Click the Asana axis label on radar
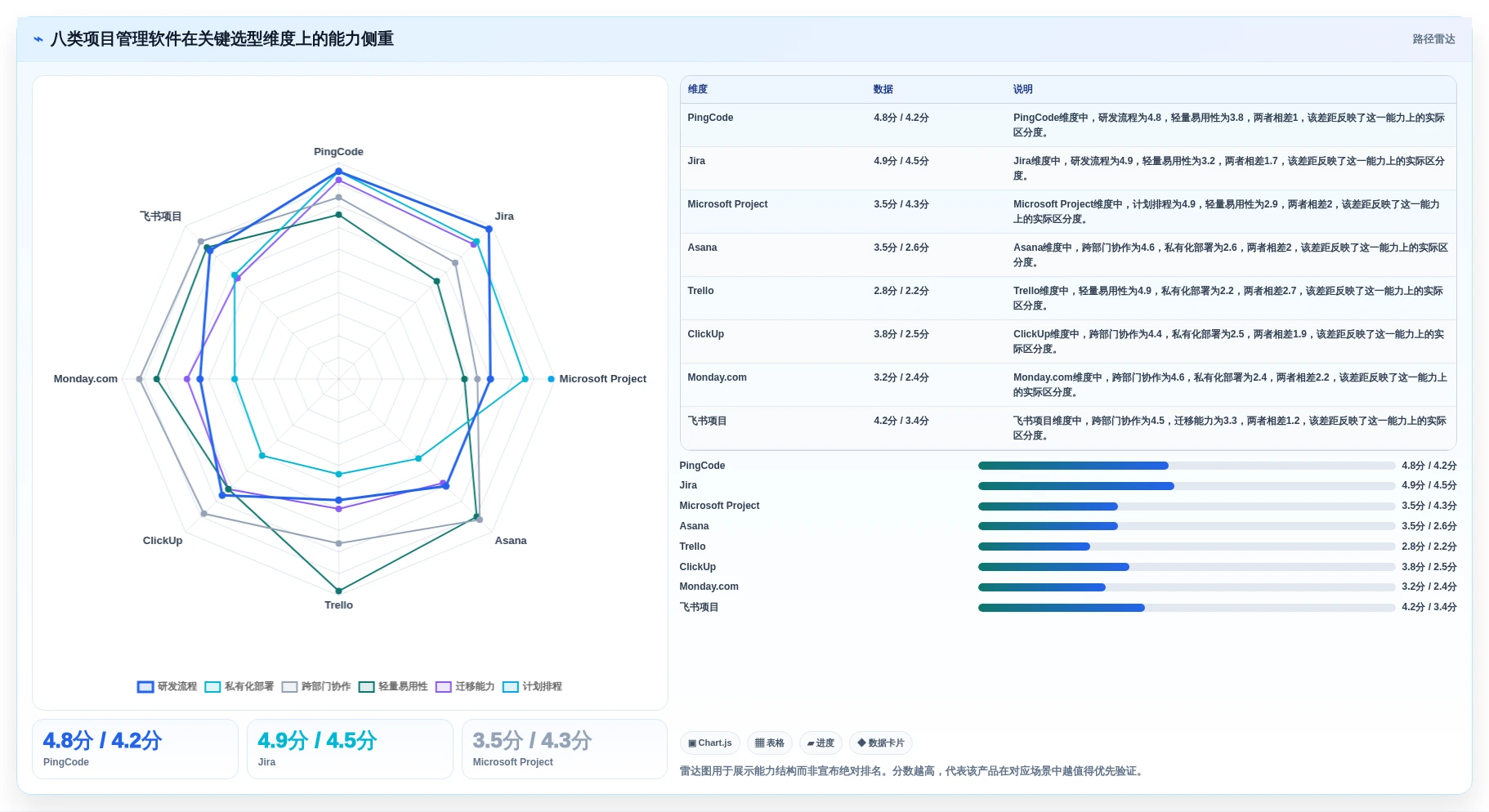The width and height of the screenshot is (1489, 812). click(511, 541)
